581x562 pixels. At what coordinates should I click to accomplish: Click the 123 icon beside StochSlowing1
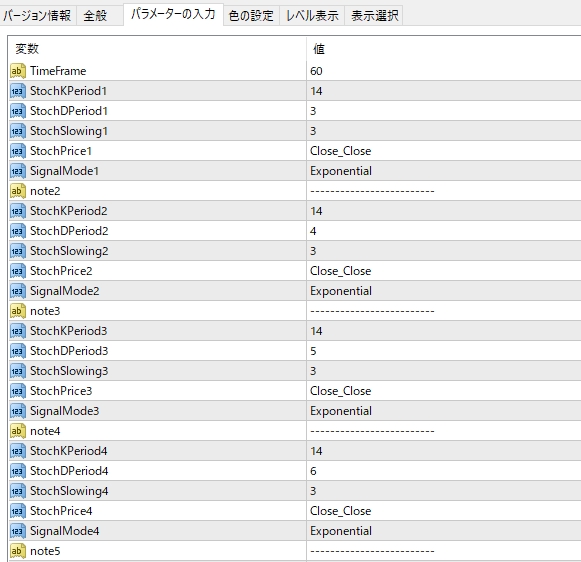click(18, 131)
